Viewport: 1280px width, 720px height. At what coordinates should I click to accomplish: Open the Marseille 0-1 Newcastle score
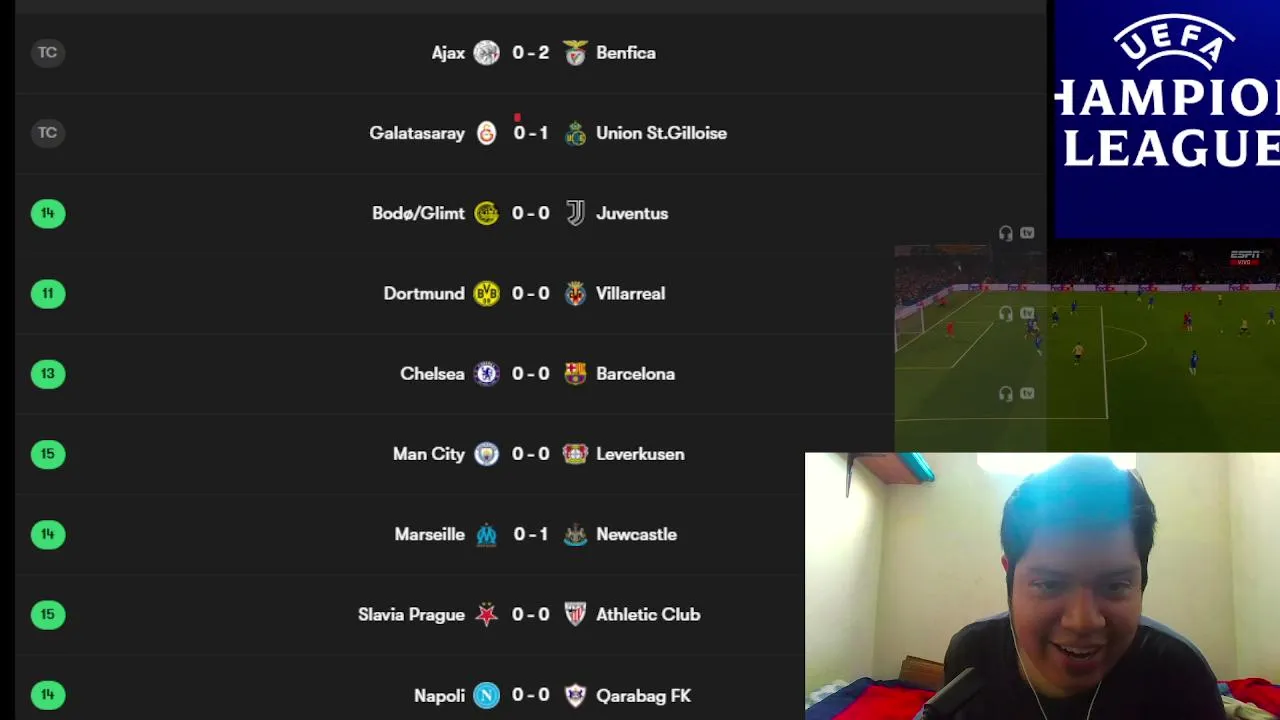coord(531,534)
